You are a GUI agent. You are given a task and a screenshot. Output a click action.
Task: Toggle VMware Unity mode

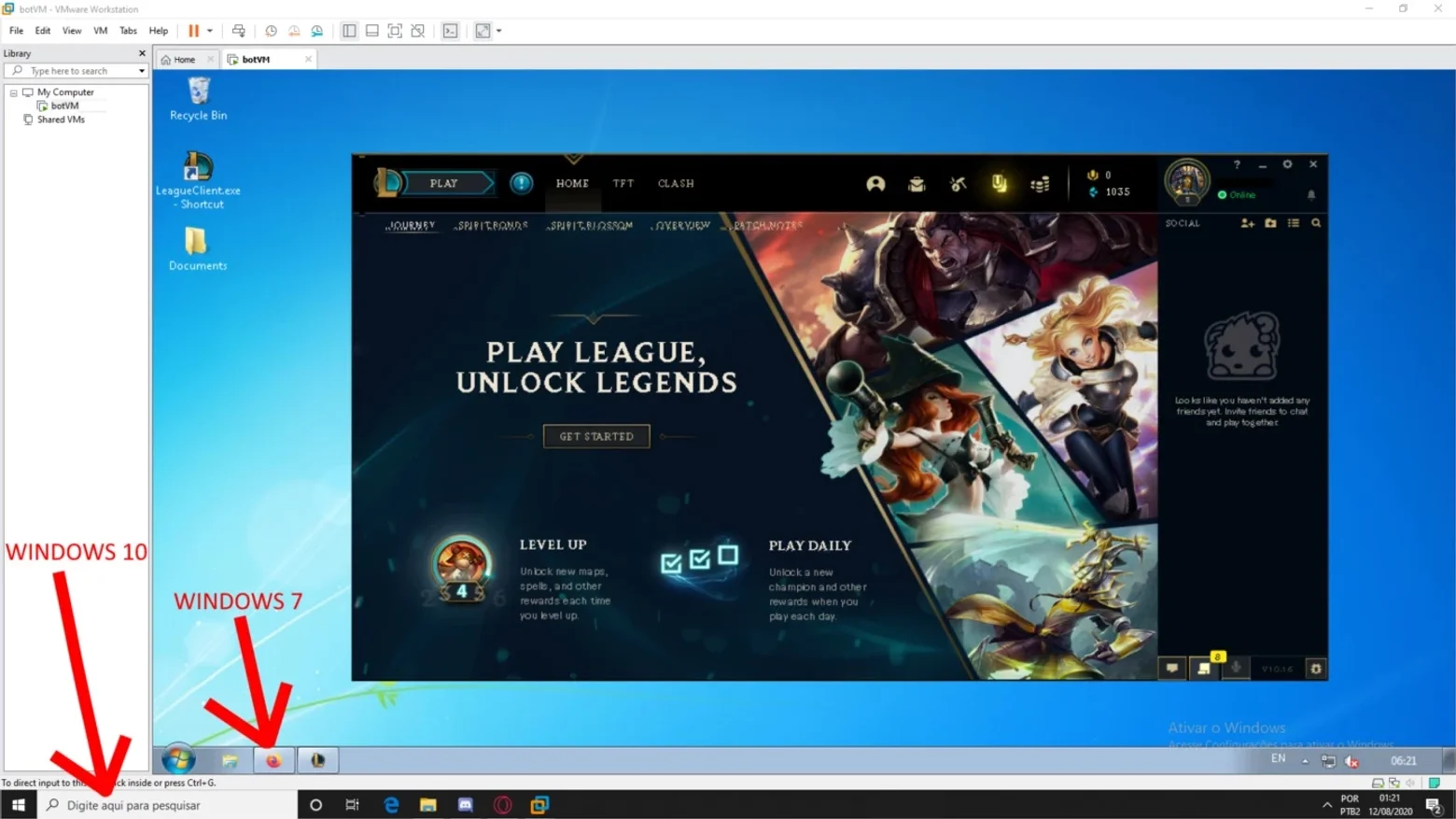[418, 31]
